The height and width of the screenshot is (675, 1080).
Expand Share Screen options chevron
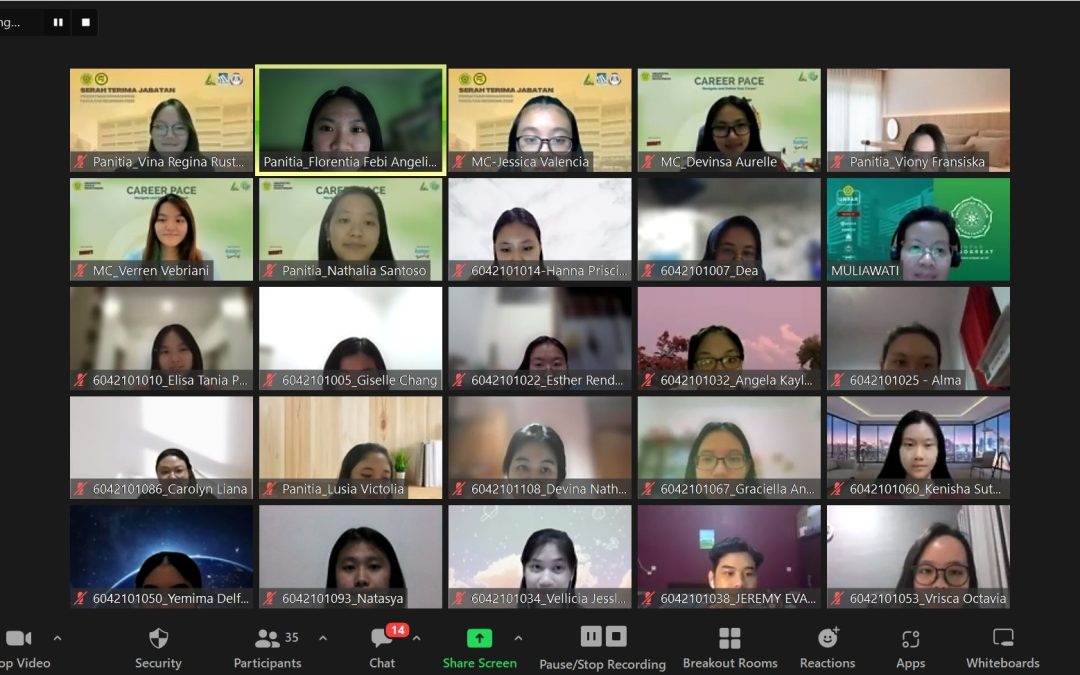pos(518,637)
